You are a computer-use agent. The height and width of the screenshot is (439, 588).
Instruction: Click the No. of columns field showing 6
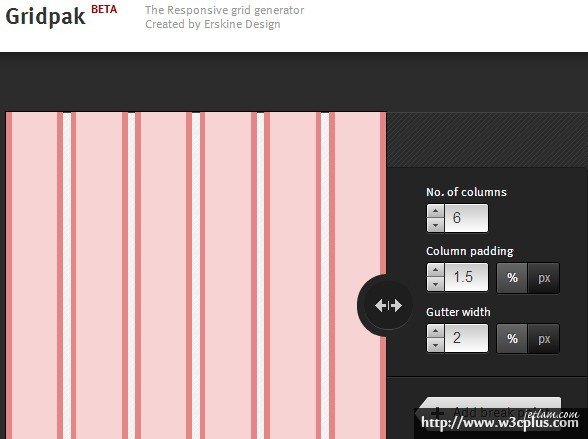[466, 218]
